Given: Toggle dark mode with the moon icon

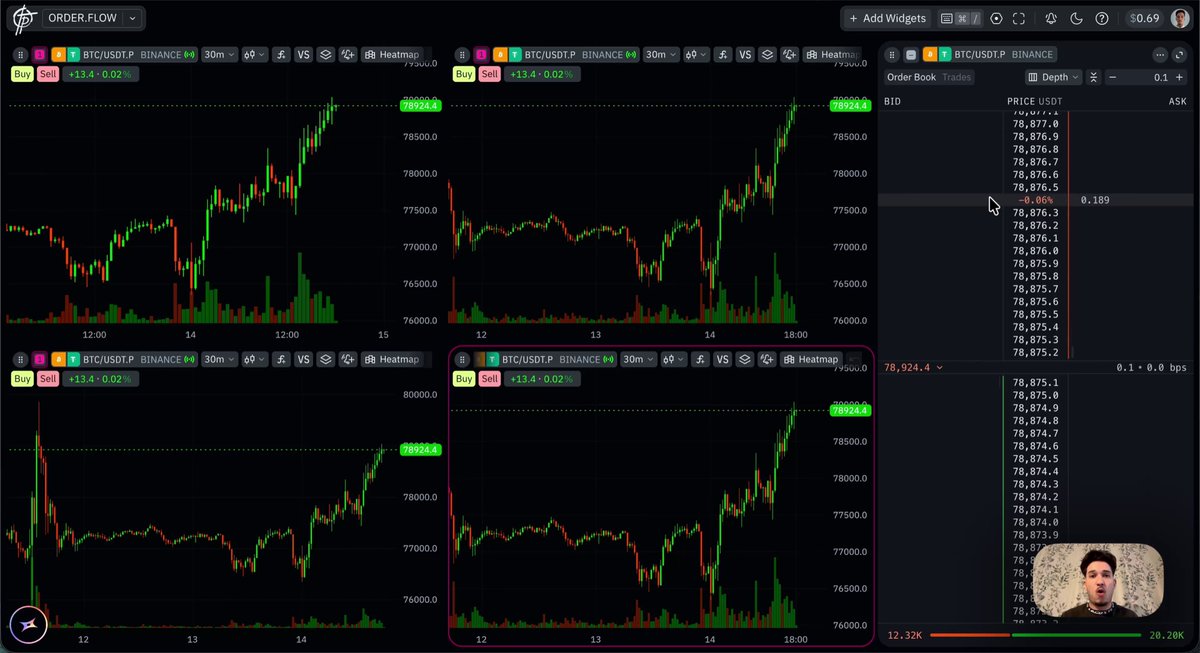Looking at the screenshot, I should (x=1076, y=18).
